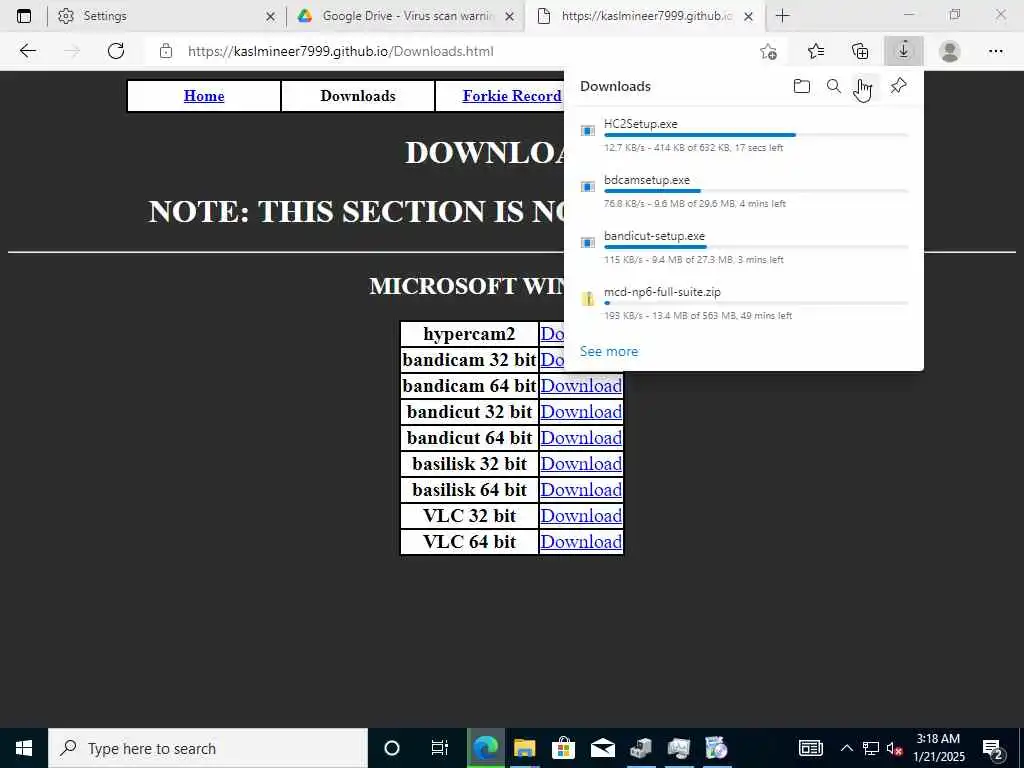Go to the Home page link
Image resolution: width=1024 pixels, height=768 pixels.
[204, 96]
